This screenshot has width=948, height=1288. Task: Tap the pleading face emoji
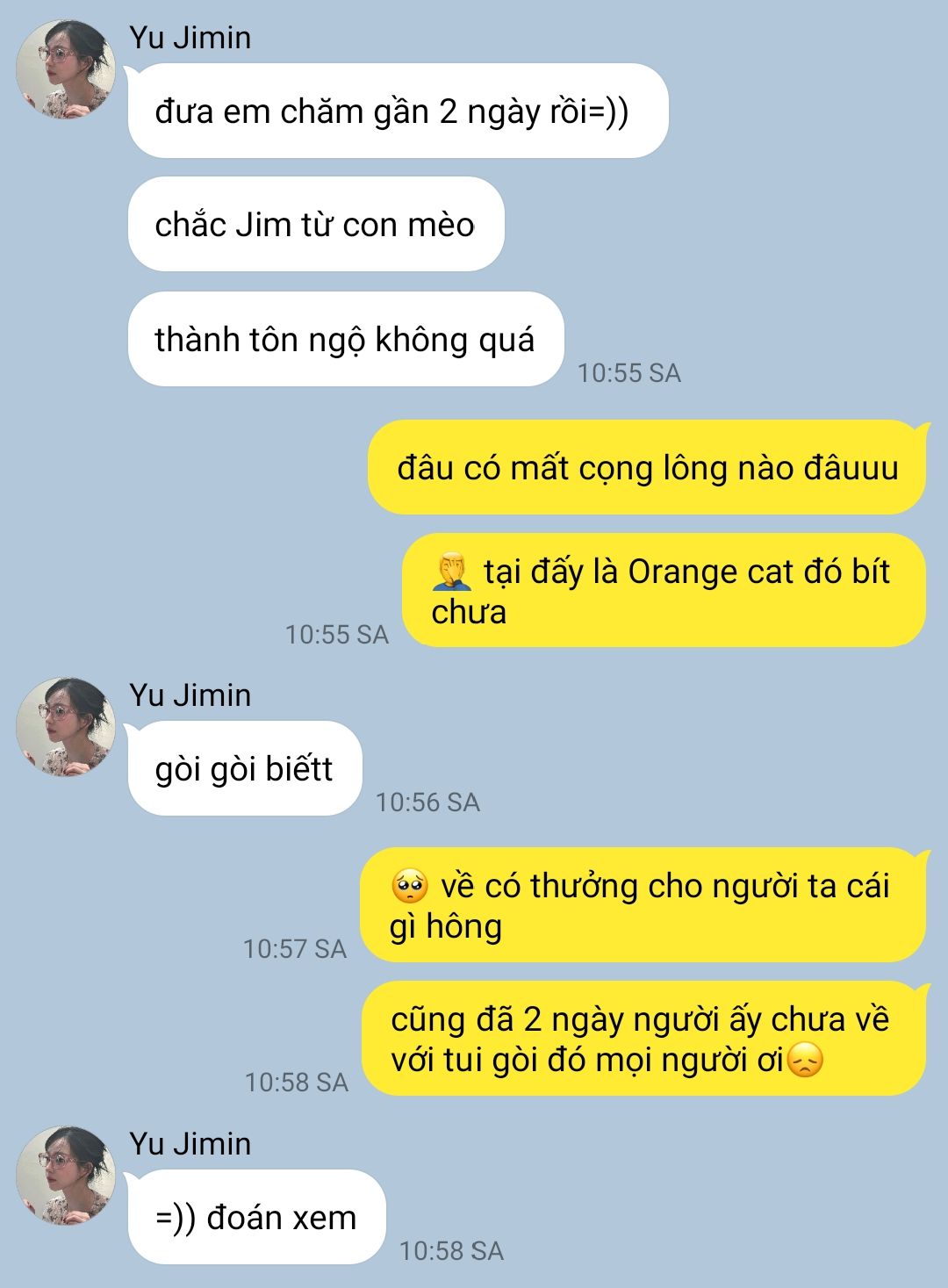[x=410, y=887]
